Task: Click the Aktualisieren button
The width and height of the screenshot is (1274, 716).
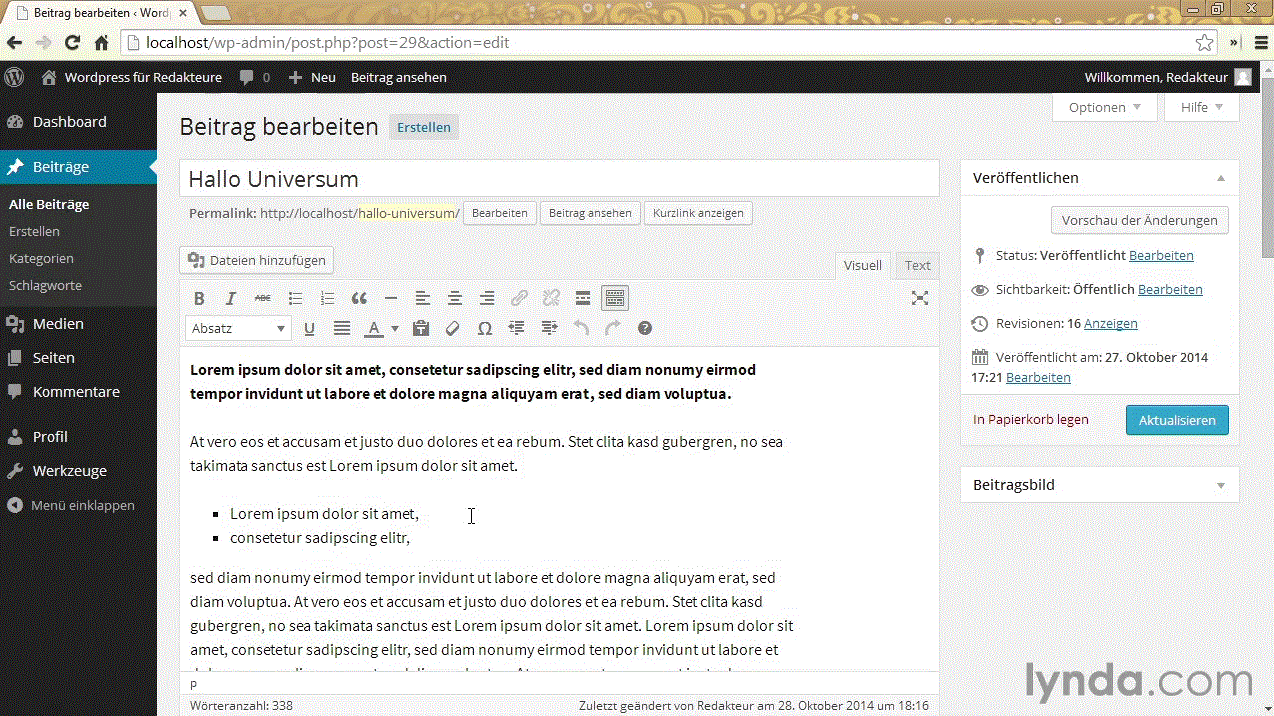Action: click(1177, 420)
